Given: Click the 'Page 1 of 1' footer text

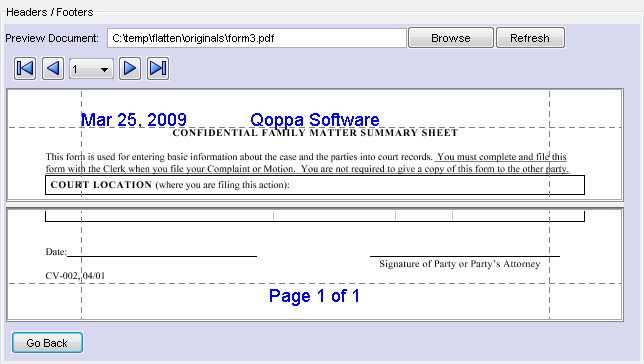Looking at the screenshot, I should pos(314,296).
